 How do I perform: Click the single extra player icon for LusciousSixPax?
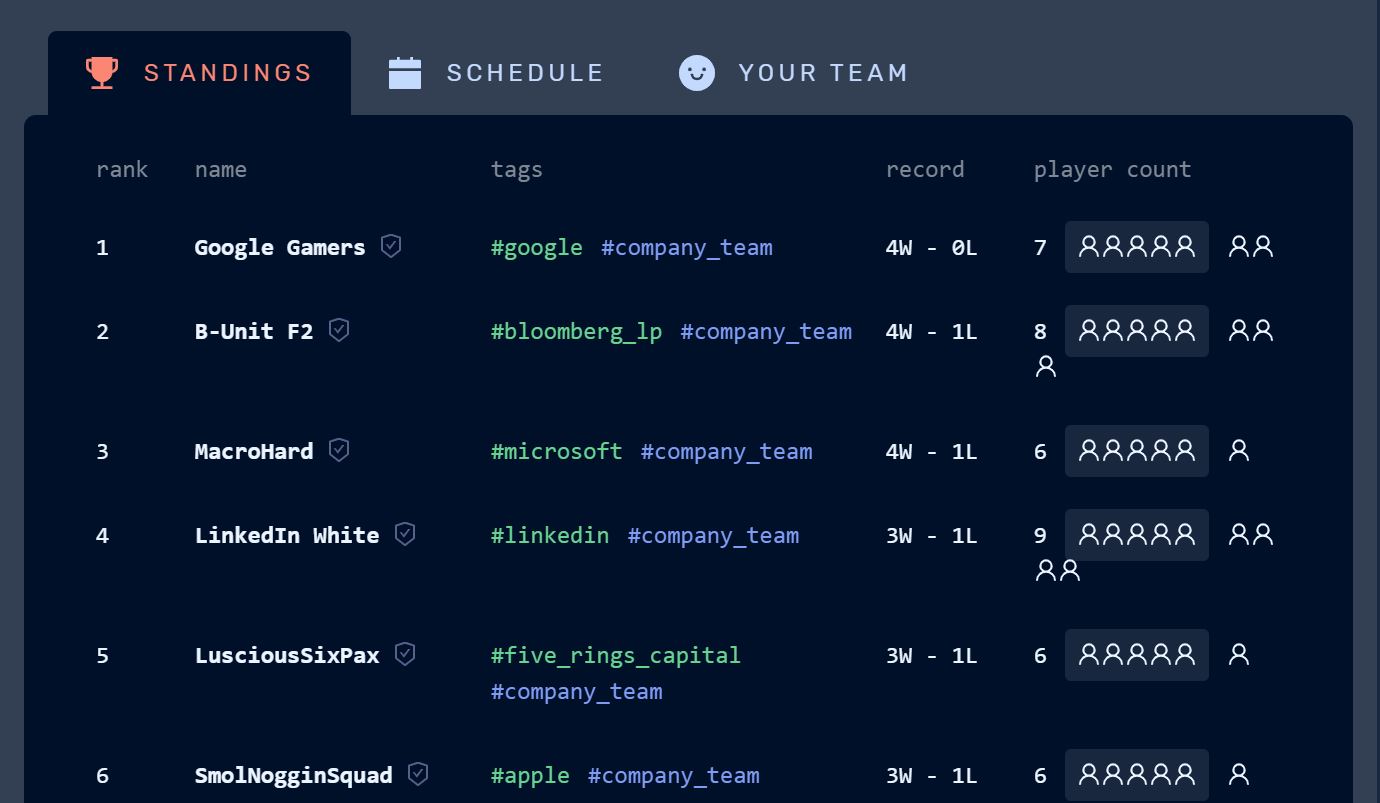1239,654
